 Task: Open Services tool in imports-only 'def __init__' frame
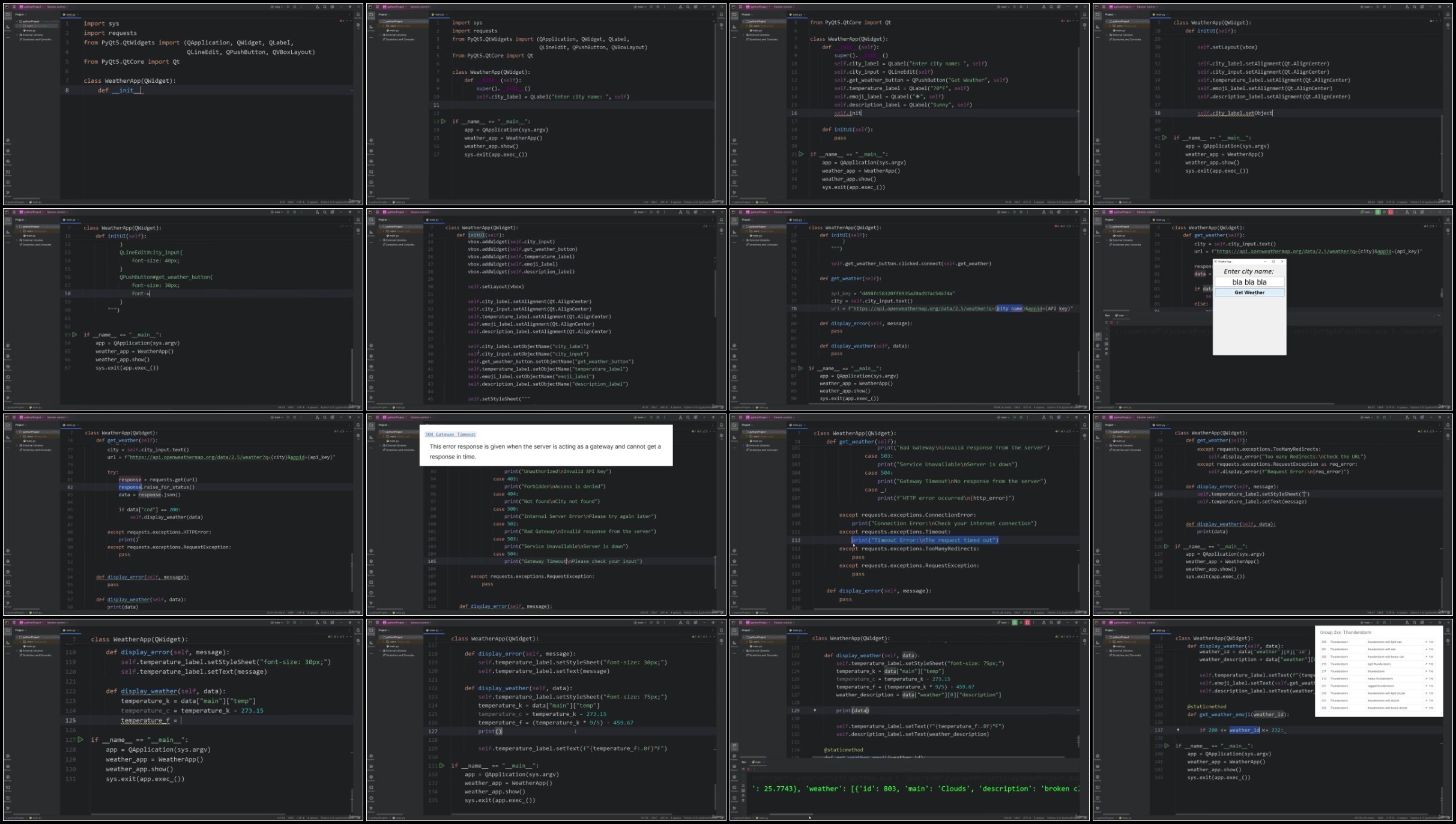[8, 161]
